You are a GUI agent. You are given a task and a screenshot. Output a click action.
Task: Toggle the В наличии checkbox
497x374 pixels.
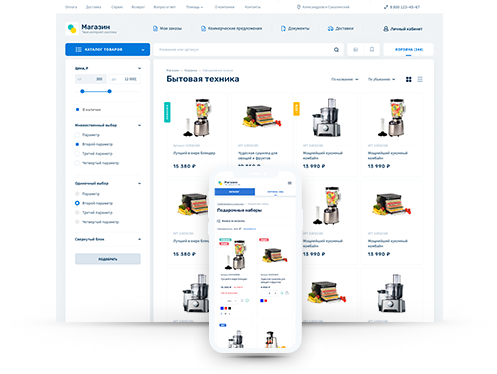click(77, 110)
